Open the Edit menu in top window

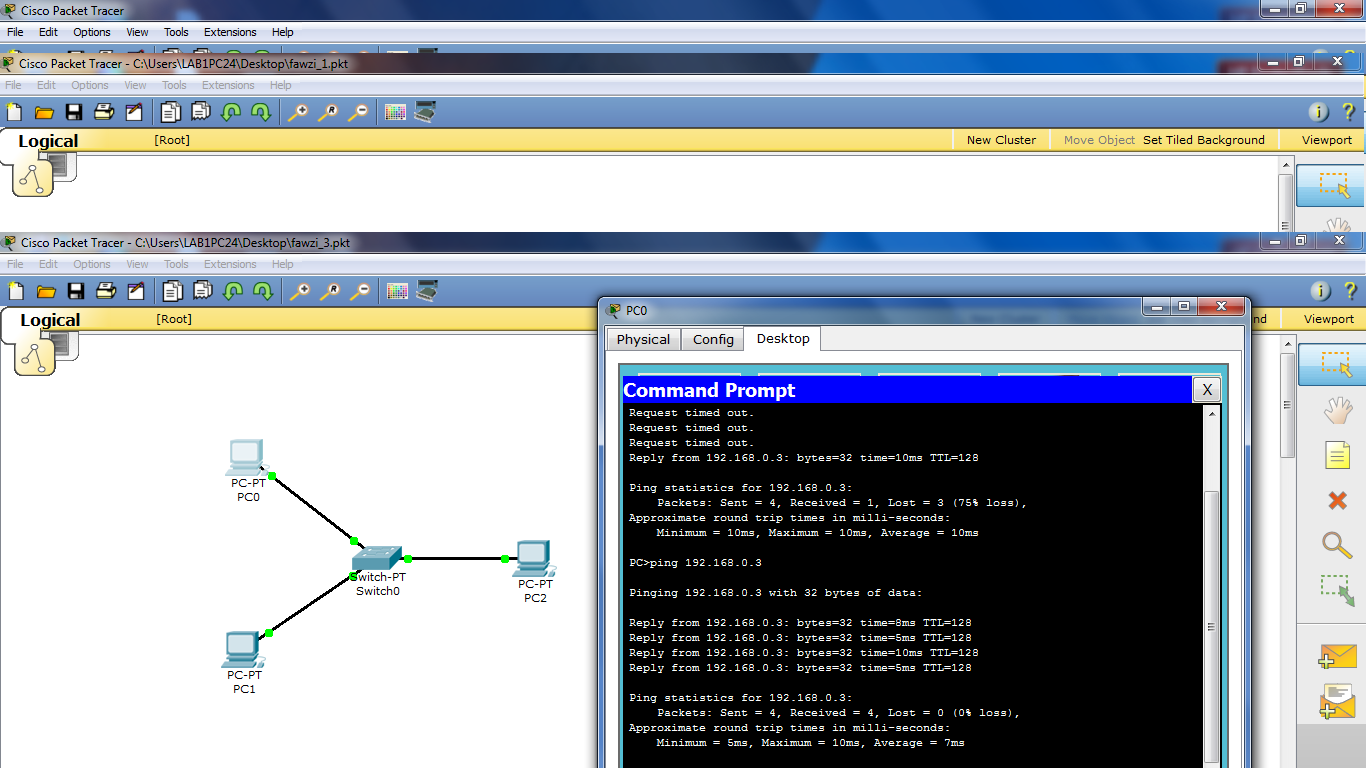coord(48,32)
